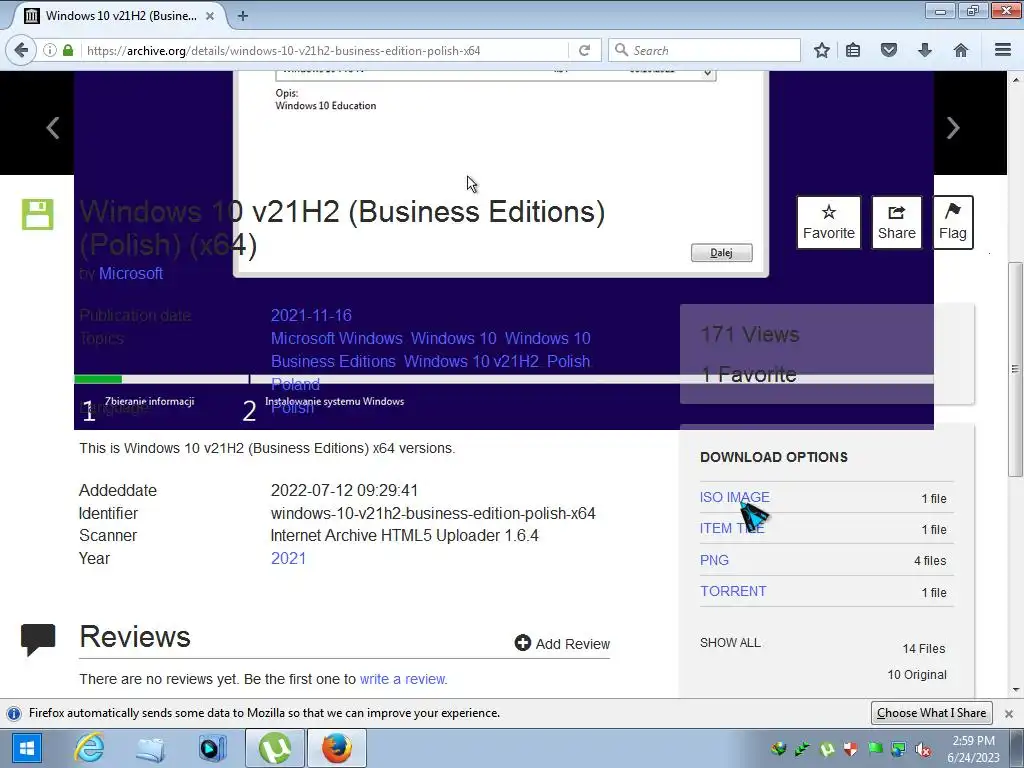The height and width of the screenshot is (768, 1024).
Task: Click into the Firefox Search field
Action: 705,50
